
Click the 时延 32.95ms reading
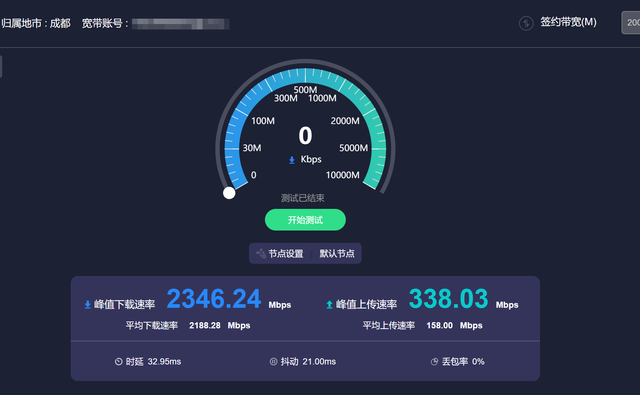click(x=153, y=362)
